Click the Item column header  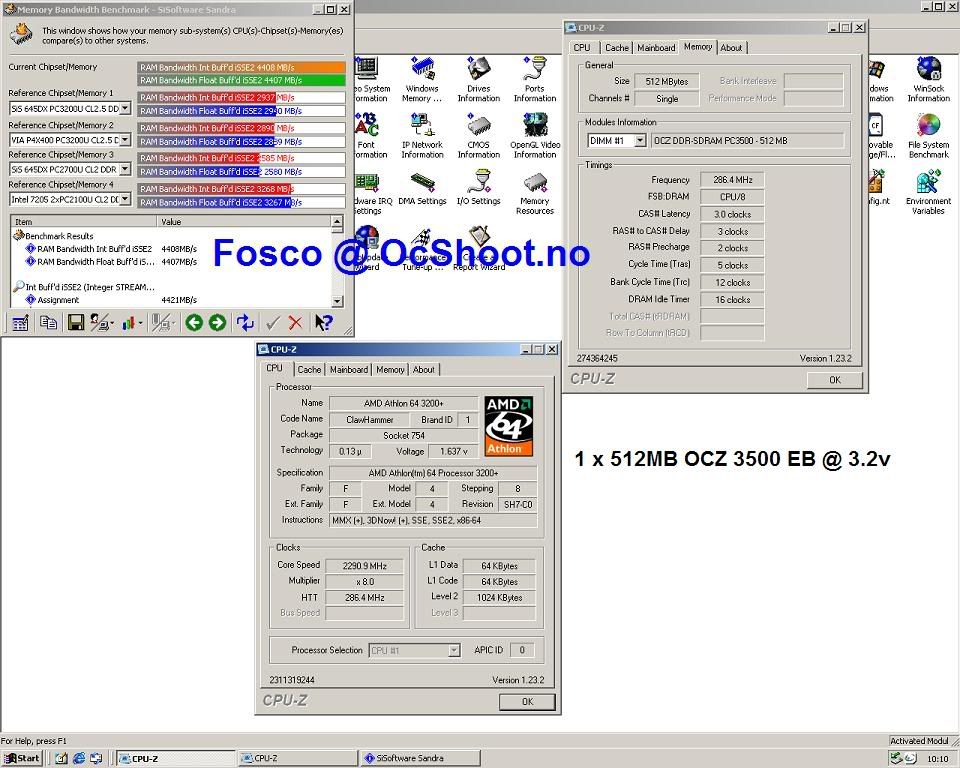point(84,222)
